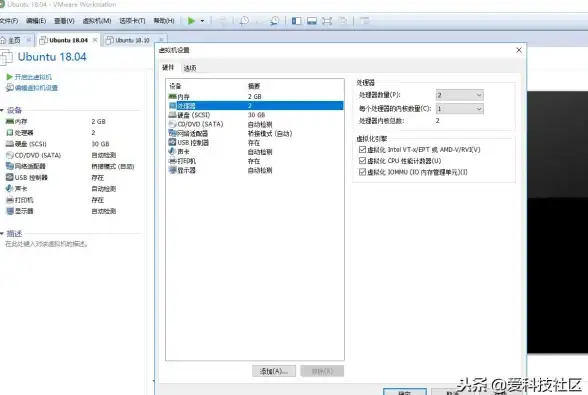
Task: Click the 移除(R) button
Action: pyautogui.click(x=322, y=371)
